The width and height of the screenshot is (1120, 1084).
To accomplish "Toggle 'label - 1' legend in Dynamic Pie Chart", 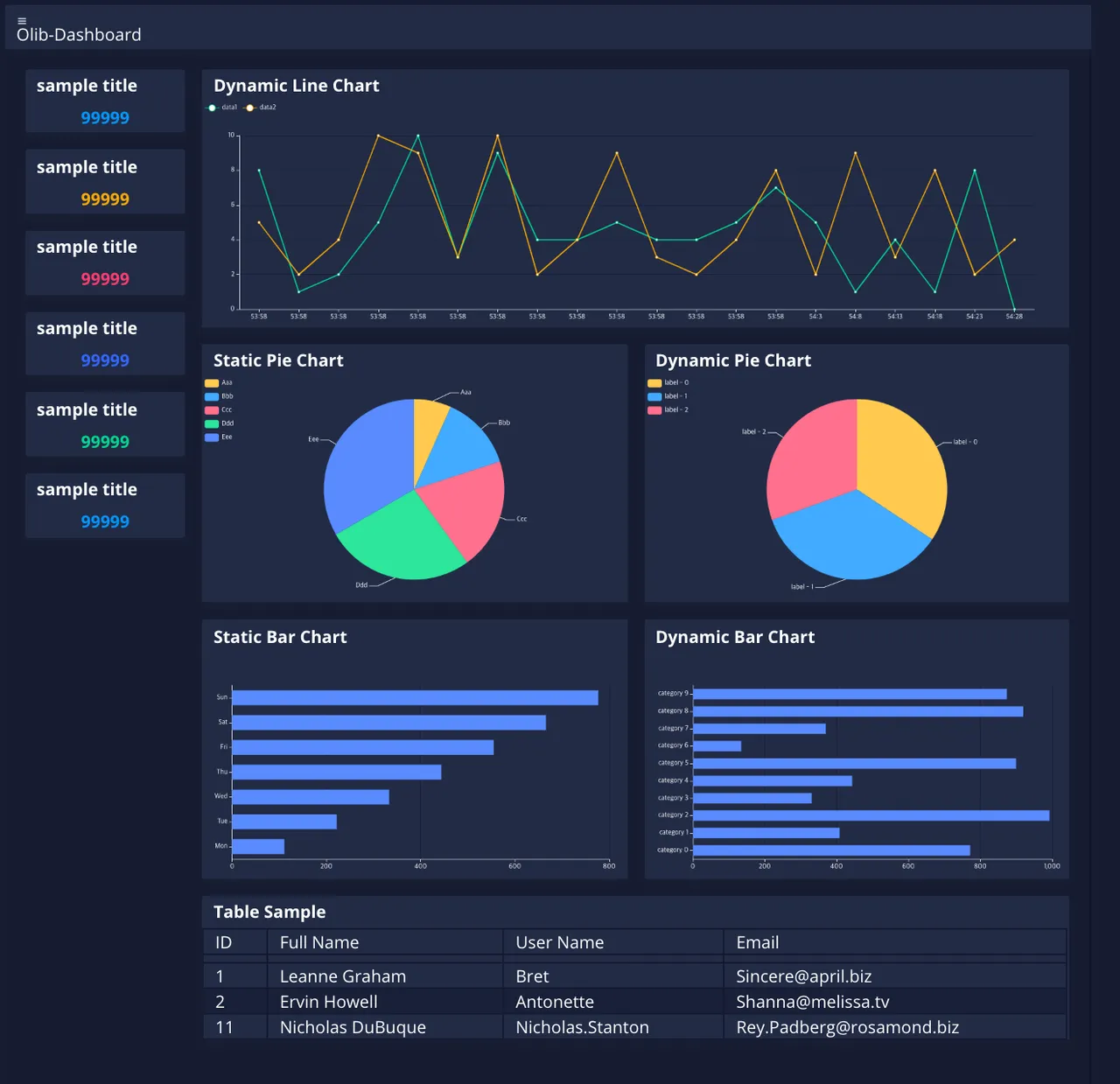I will 668,396.
